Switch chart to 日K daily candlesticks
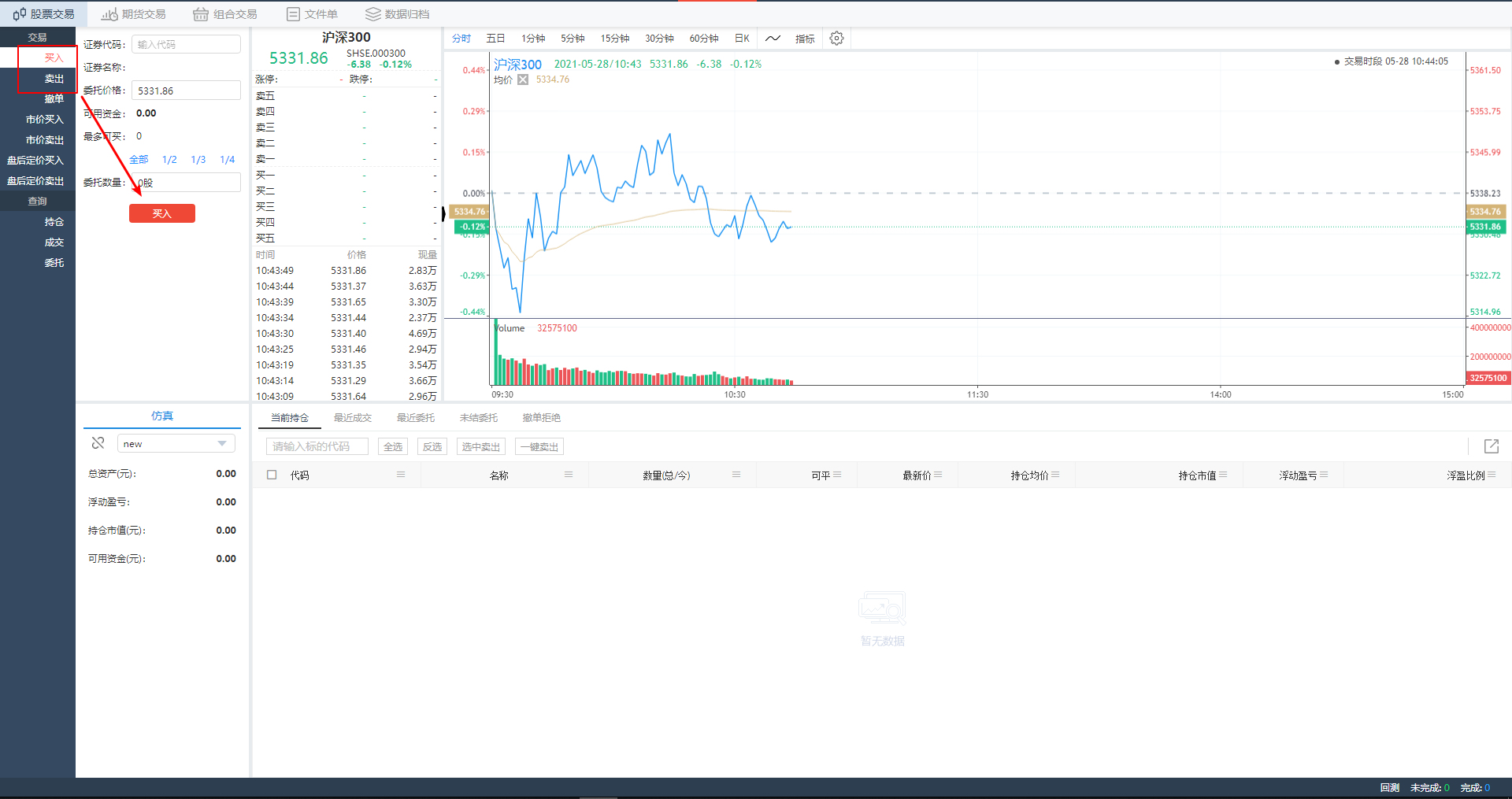Viewport: 1512px width, 799px height. 742,39
